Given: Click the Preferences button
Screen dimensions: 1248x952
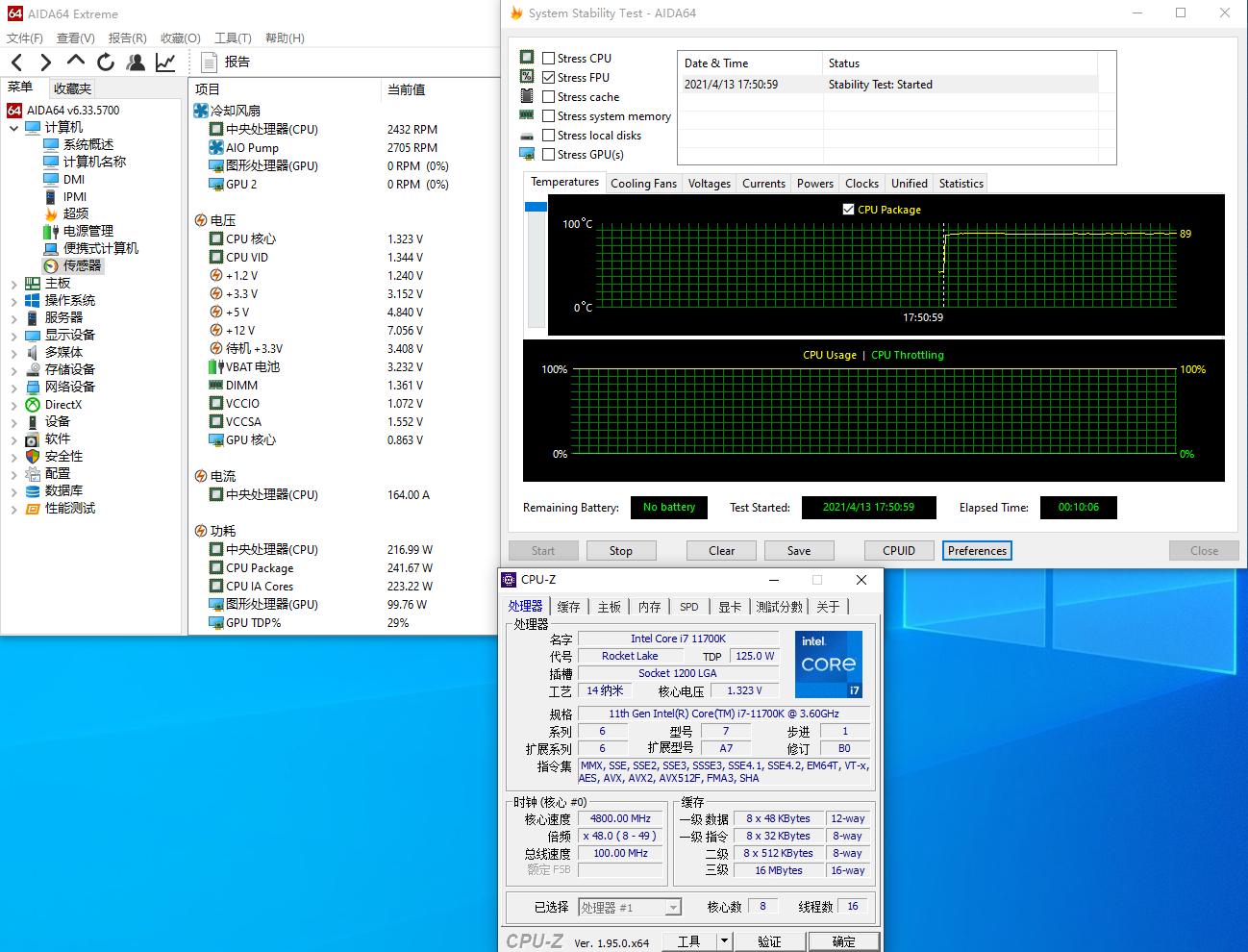Looking at the screenshot, I should 977,551.
